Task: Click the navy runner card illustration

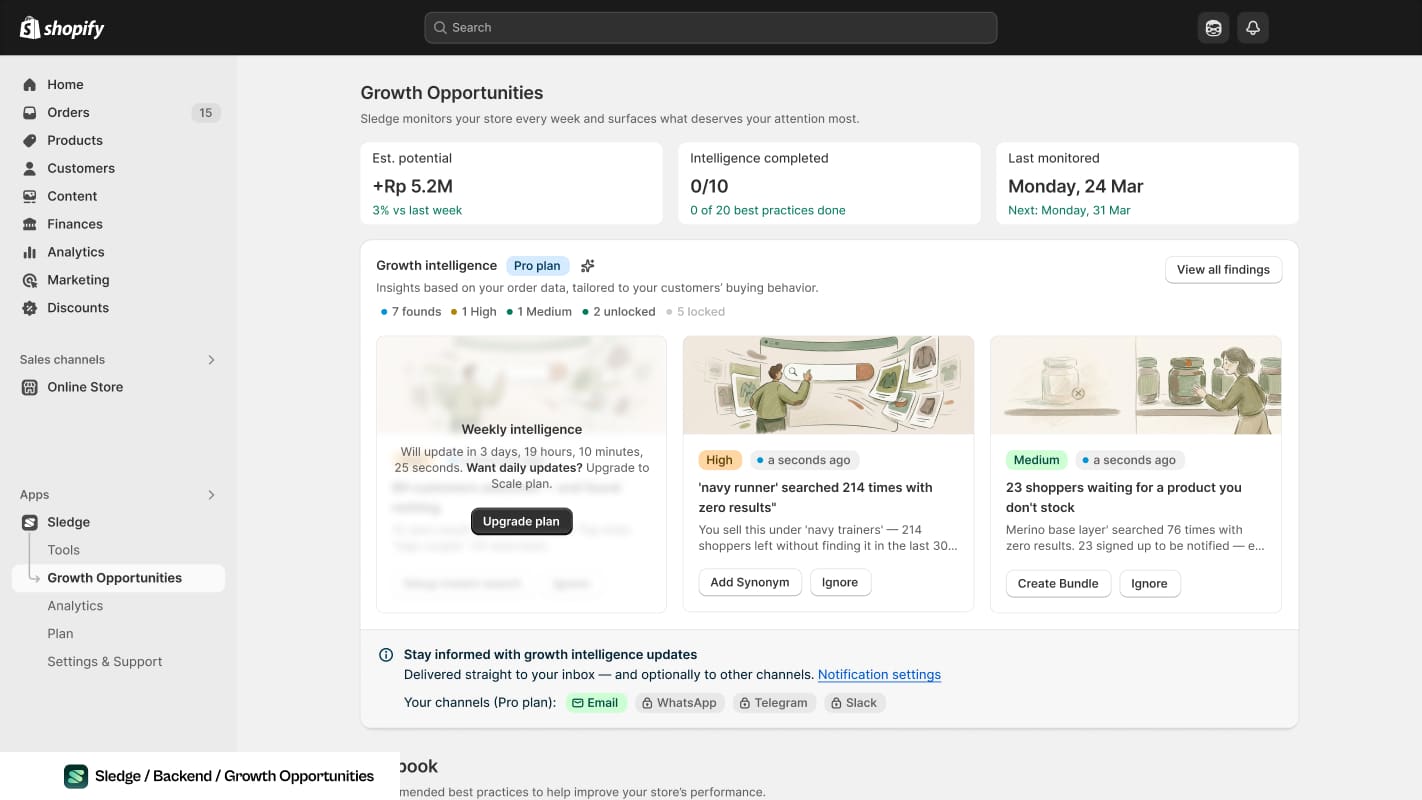Action: pyautogui.click(x=828, y=385)
